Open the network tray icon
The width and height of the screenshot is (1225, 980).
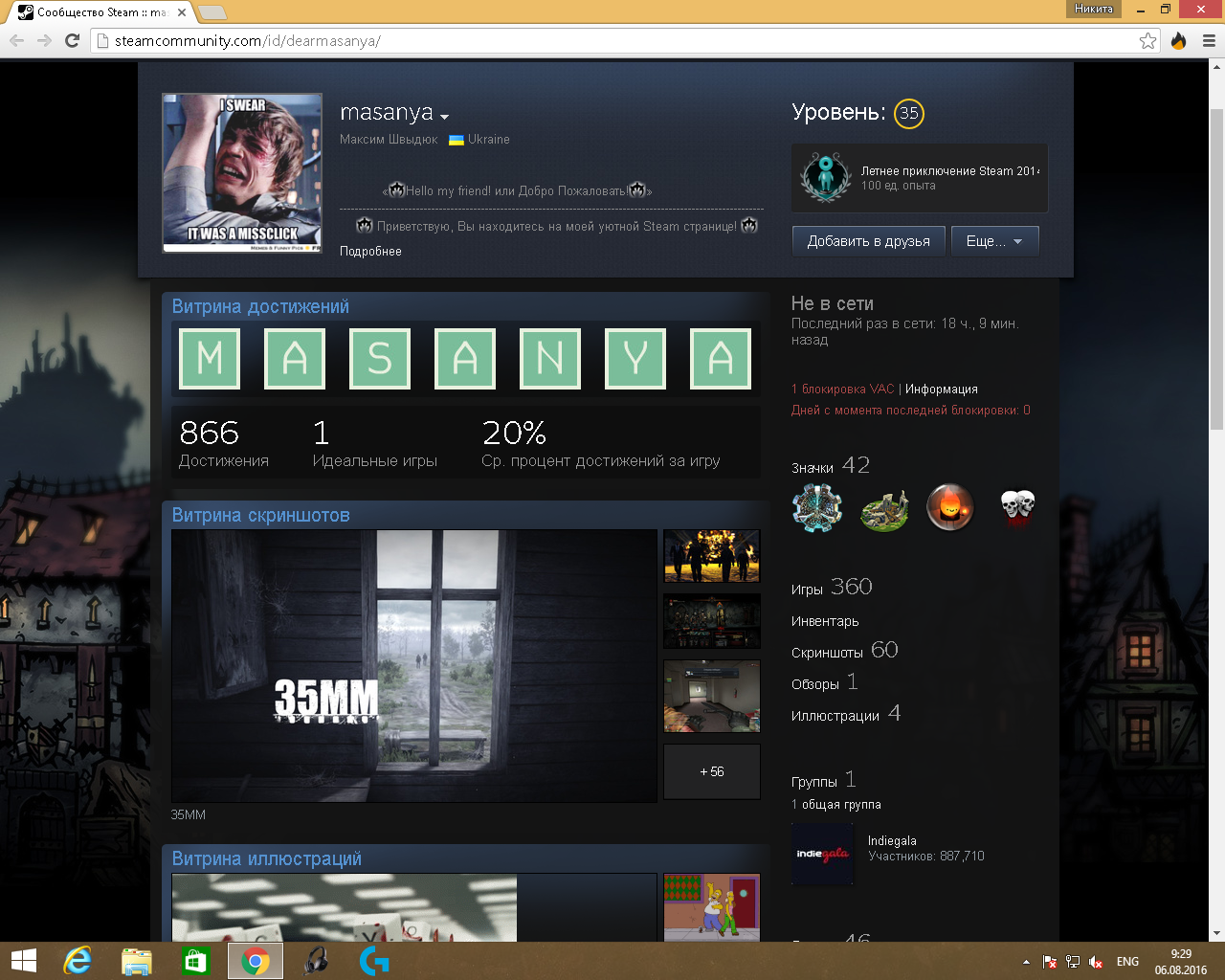[1073, 962]
